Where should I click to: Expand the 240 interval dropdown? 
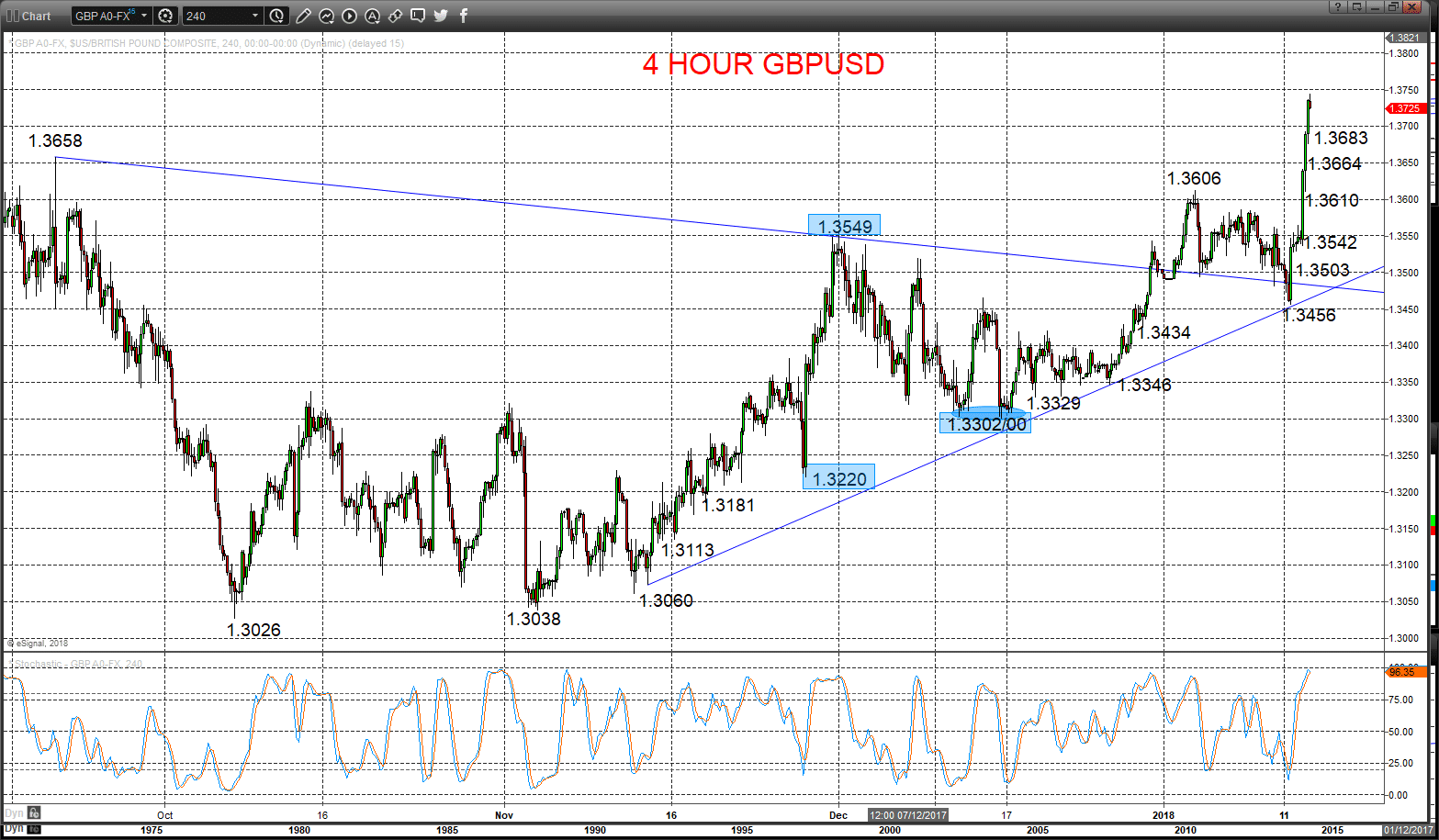coord(255,16)
